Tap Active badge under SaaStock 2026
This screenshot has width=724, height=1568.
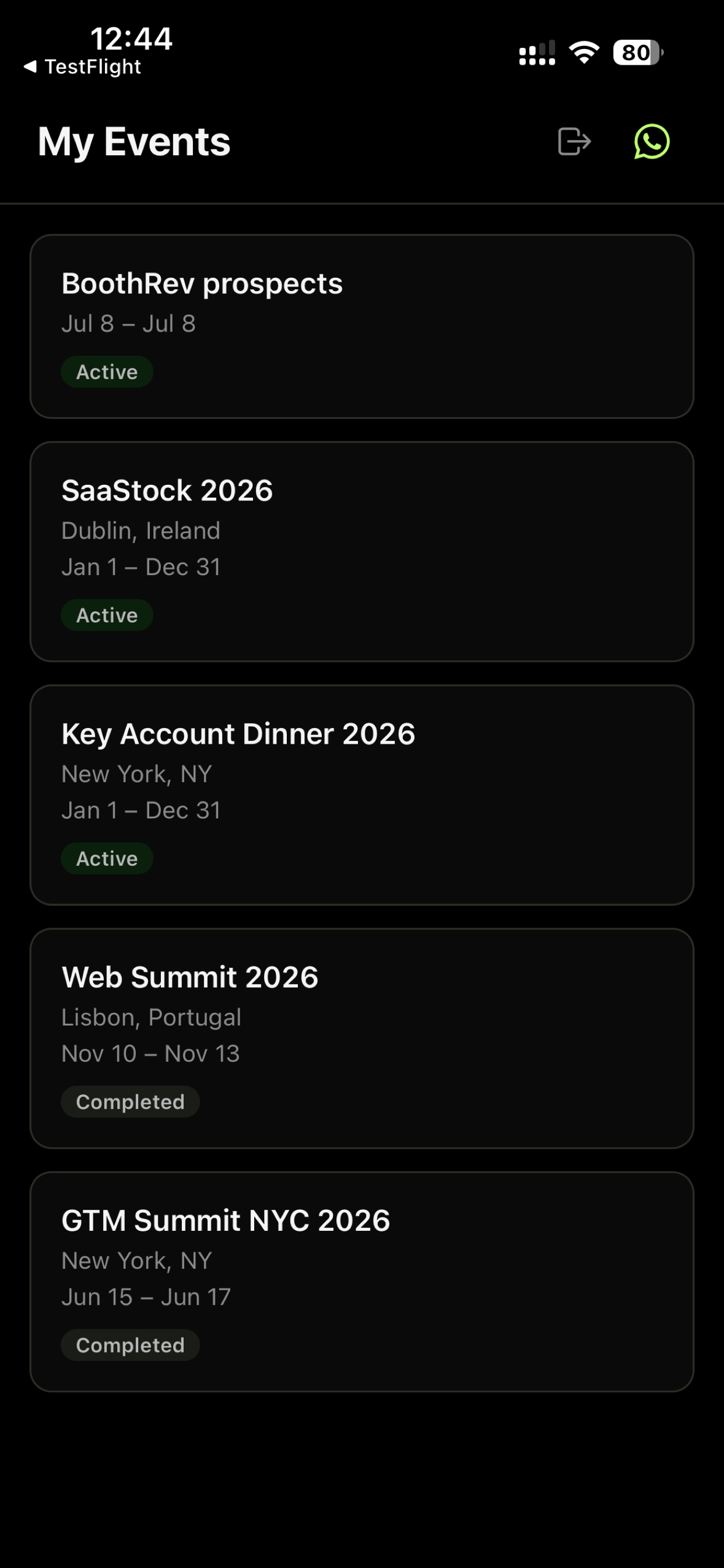click(x=107, y=615)
